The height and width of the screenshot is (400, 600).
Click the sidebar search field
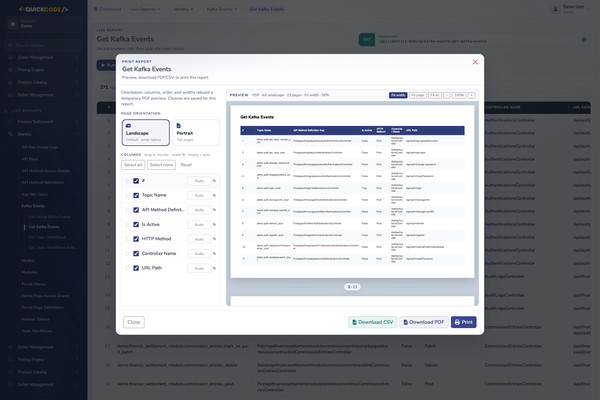pyautogui.click(x=44, y=45)
